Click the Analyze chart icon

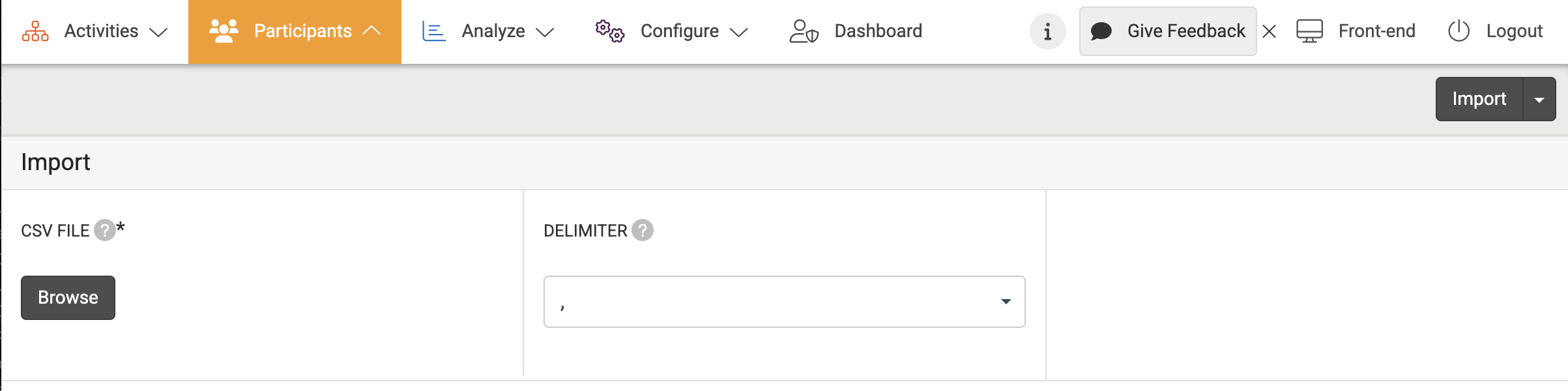tap(434, 31)
